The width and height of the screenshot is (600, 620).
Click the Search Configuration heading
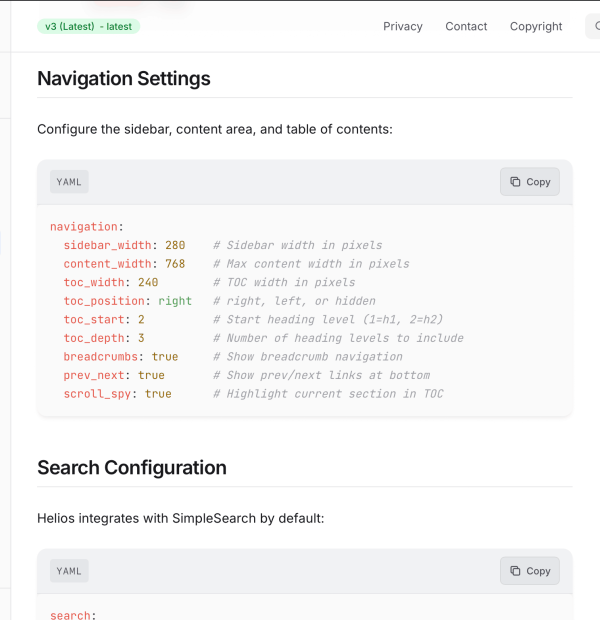pos(132,467)
